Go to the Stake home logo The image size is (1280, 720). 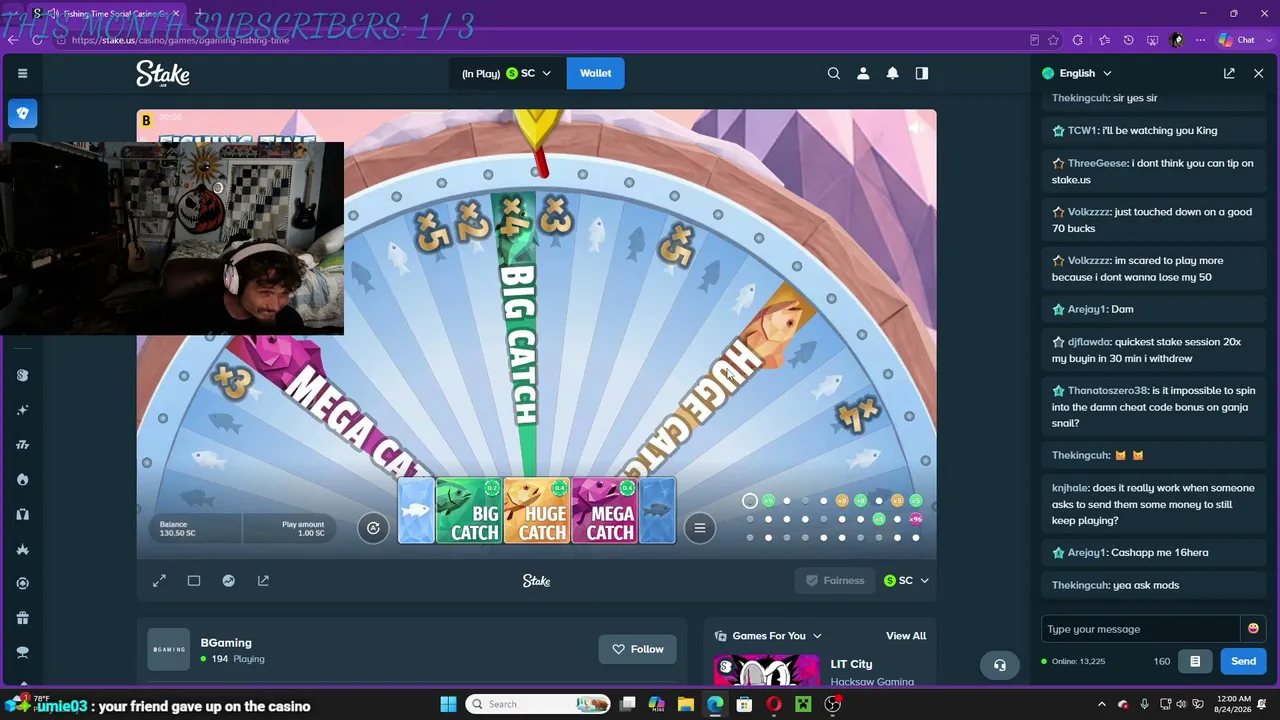163,73
